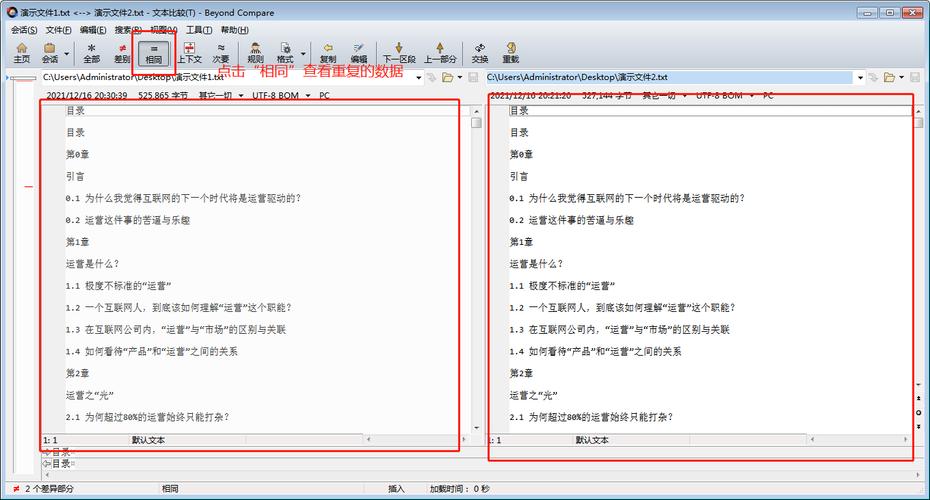
Task: Jump to 下一区段 next section
Action: 399,53
